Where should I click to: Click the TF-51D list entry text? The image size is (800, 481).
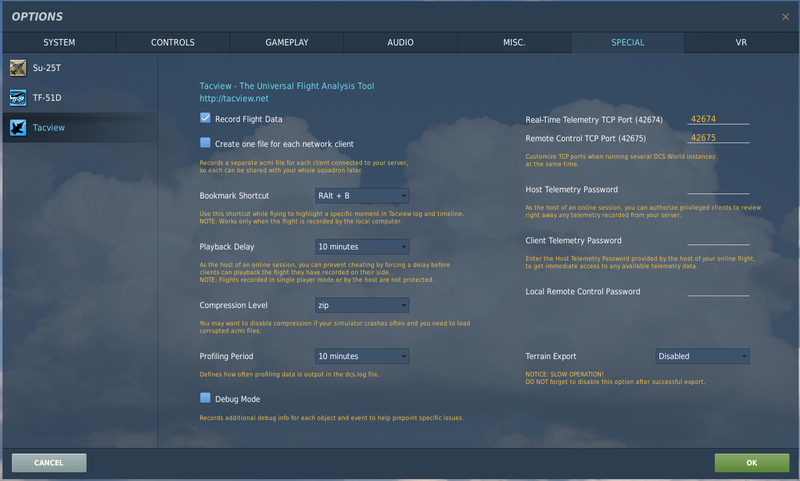pos(47,97)
